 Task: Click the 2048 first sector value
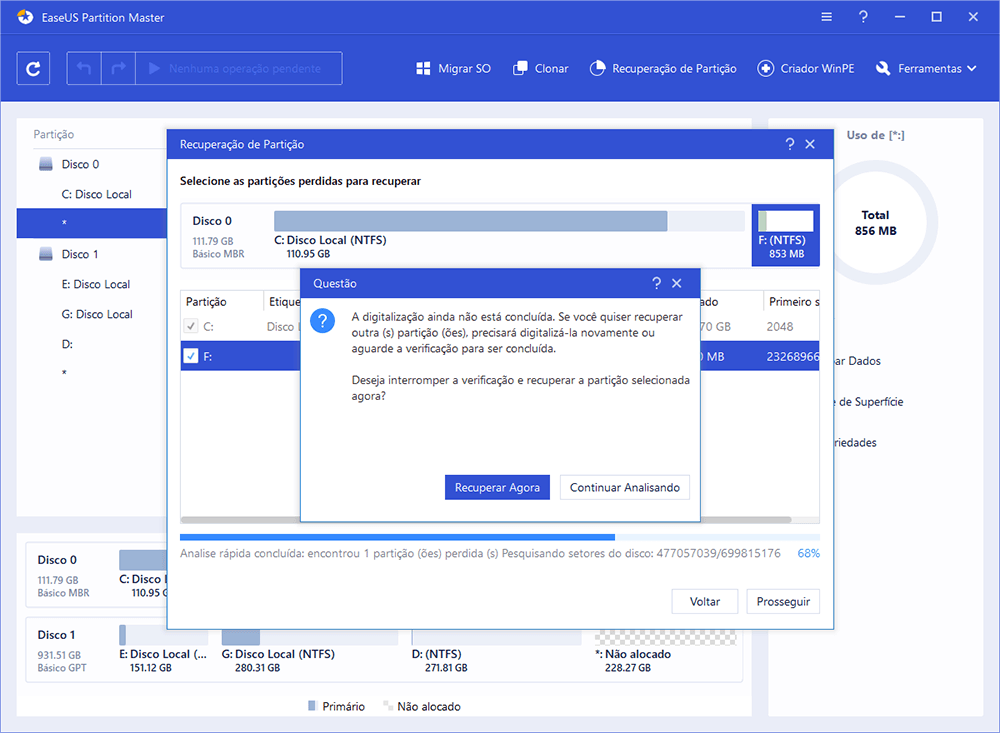point(779,327)
